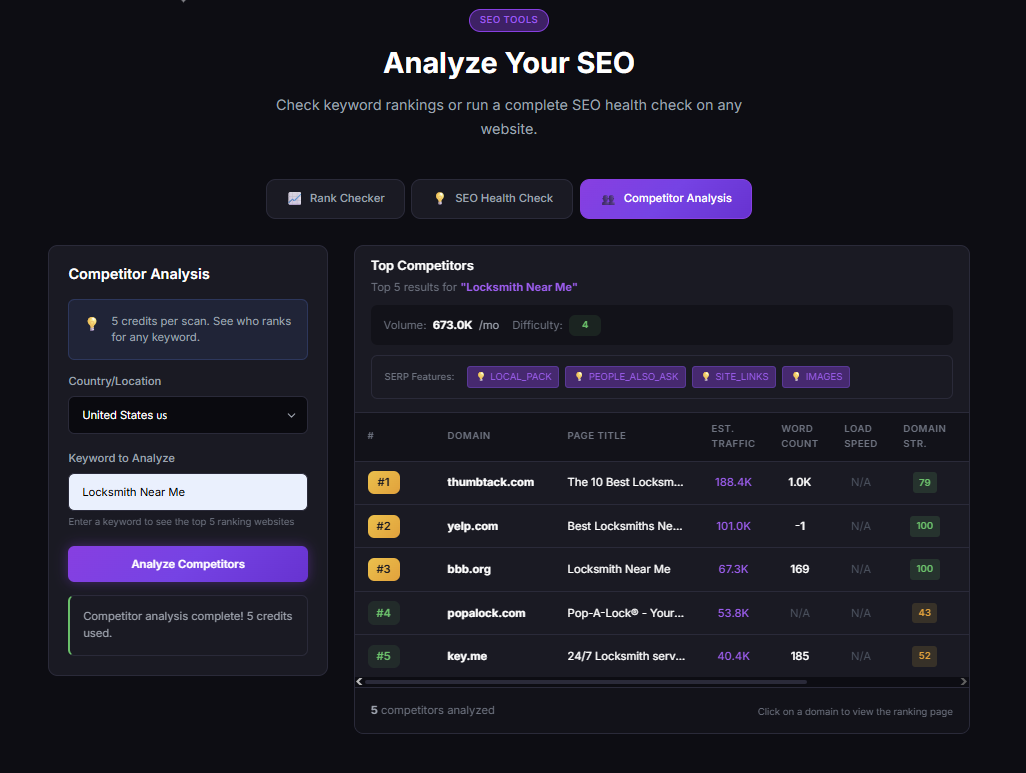Click the left arrow of the table scrollbar
The image size is (1026, 773).
point(360,681)
